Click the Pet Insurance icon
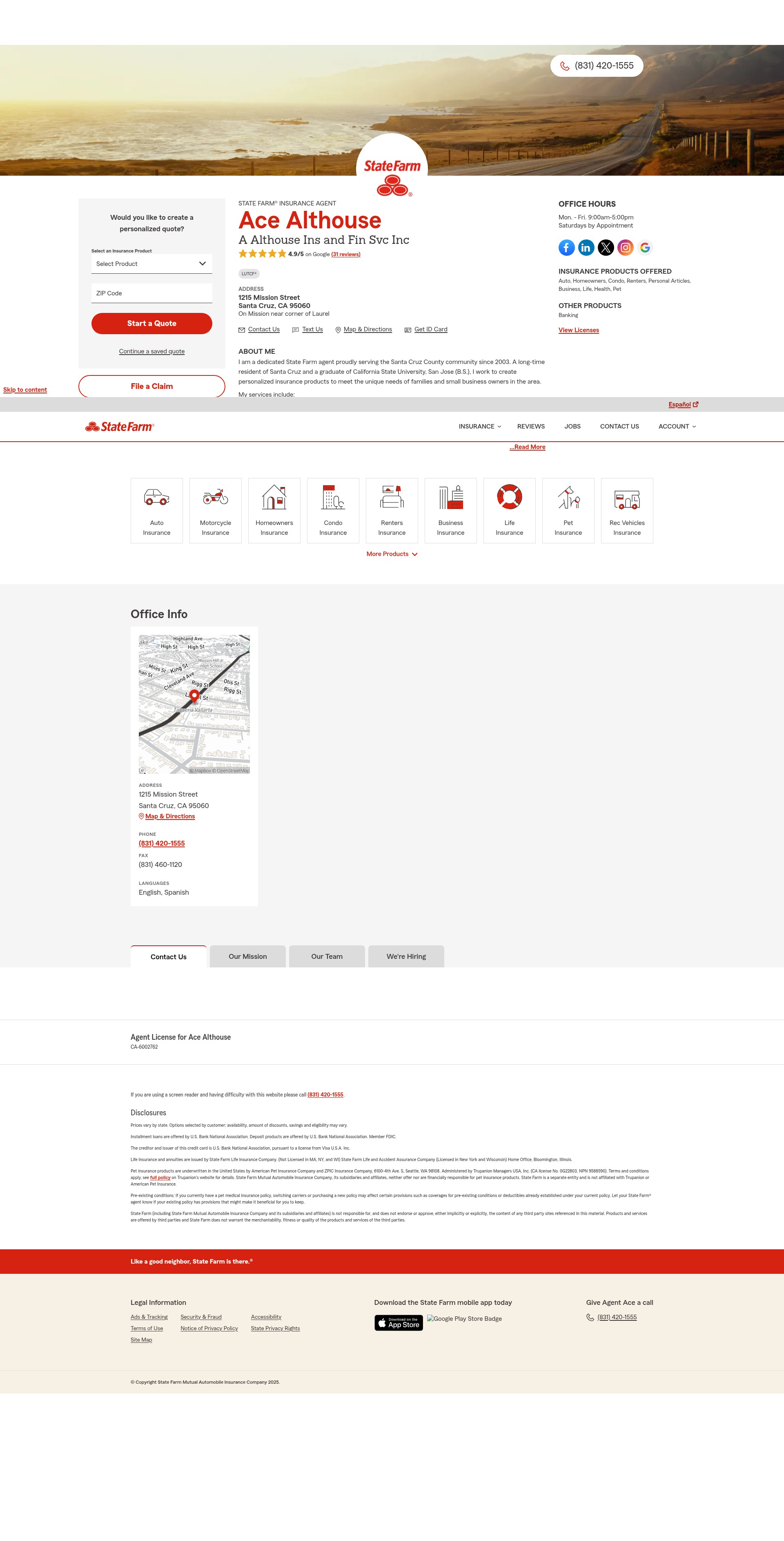784x1541 pixels. pos(568,497)
